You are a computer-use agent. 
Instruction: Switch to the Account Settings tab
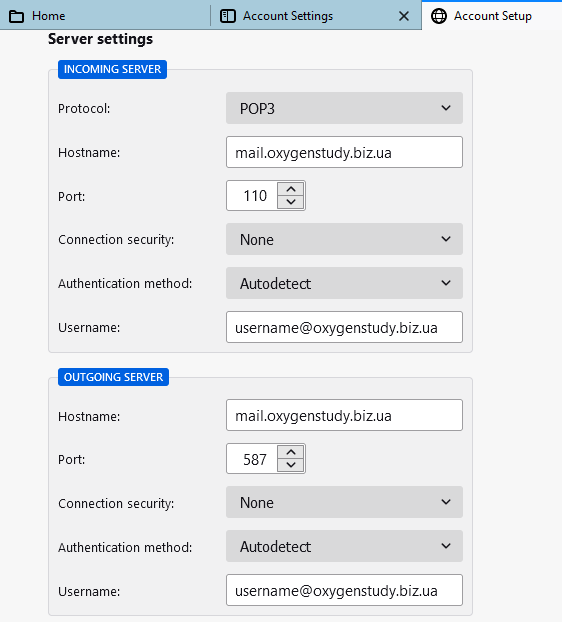316,15
